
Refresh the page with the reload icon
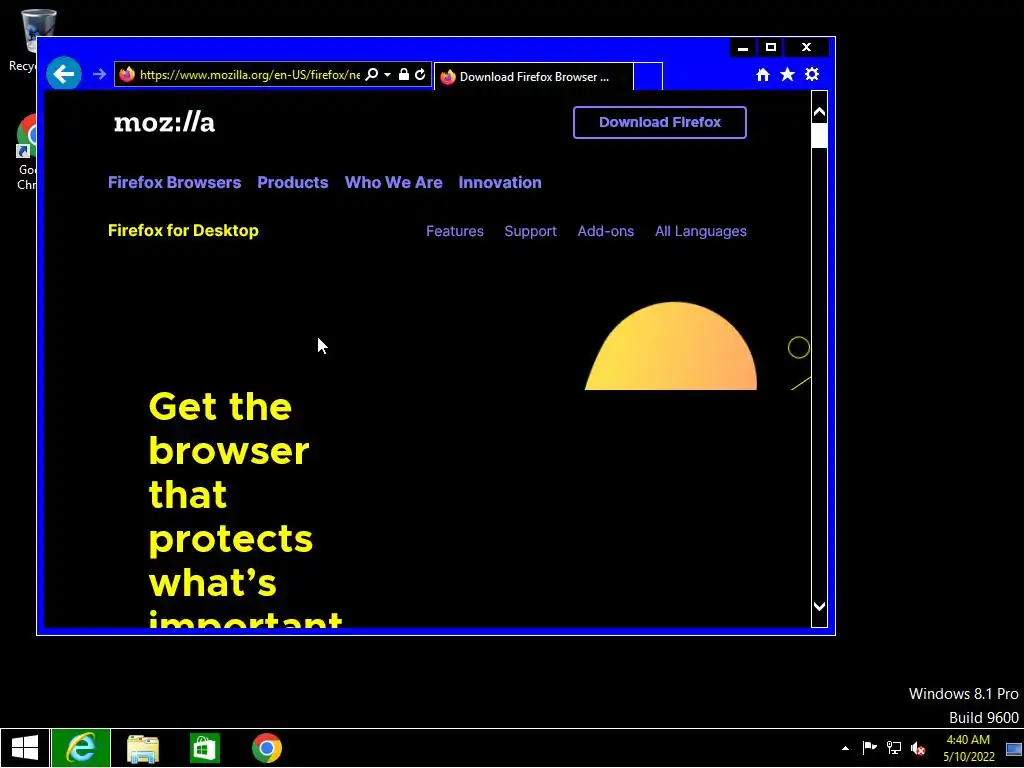pos(420,74)
